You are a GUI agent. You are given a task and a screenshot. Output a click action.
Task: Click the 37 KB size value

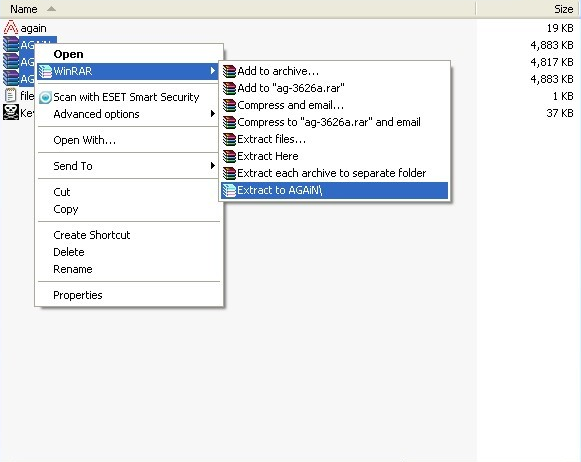560,113
